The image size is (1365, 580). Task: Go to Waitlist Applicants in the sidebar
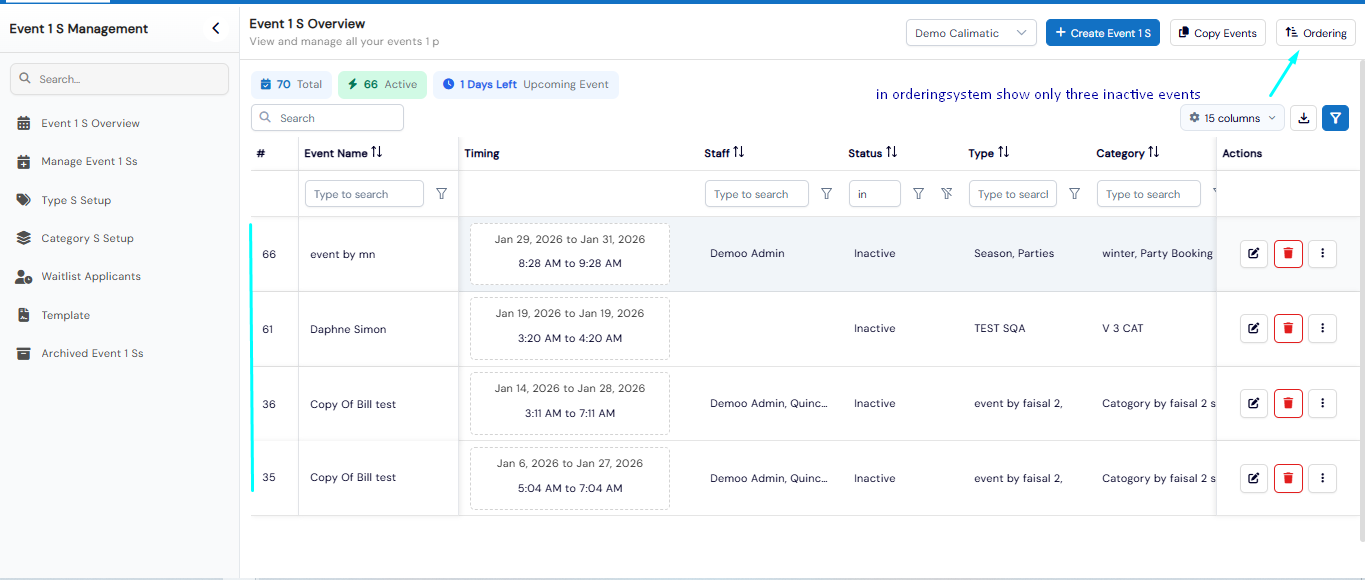coord(91,276)
